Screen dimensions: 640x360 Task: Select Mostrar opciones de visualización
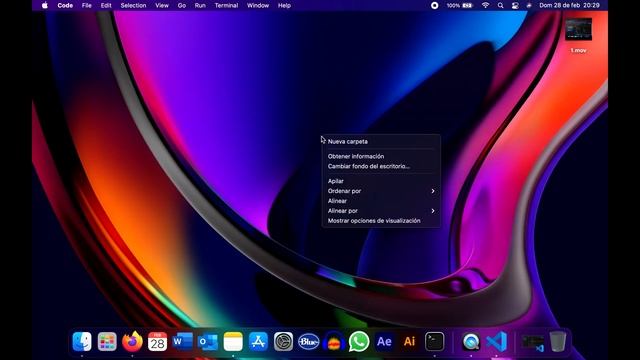click(x=381, y=221)
